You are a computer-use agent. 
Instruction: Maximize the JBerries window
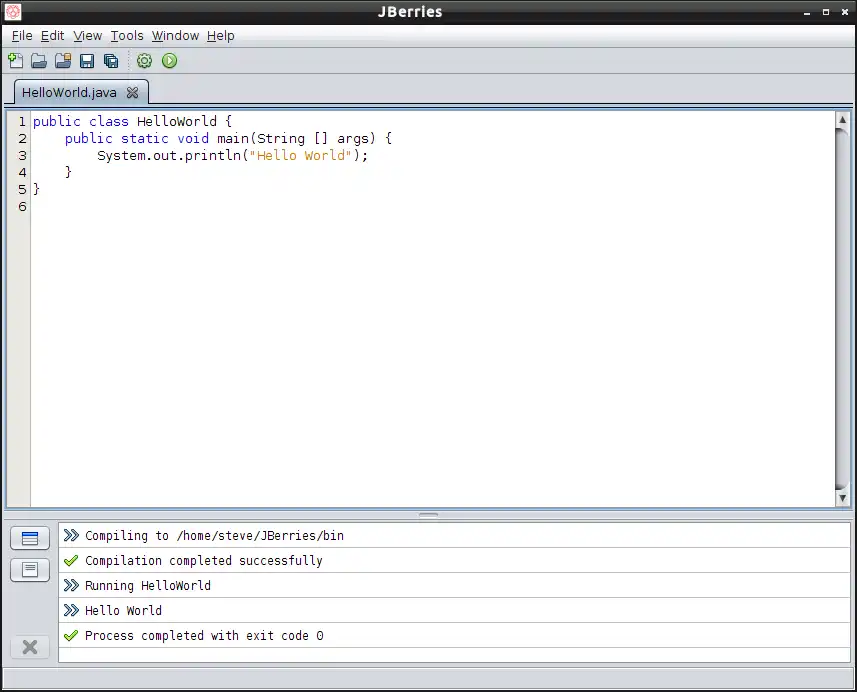(x=826, y=12)
